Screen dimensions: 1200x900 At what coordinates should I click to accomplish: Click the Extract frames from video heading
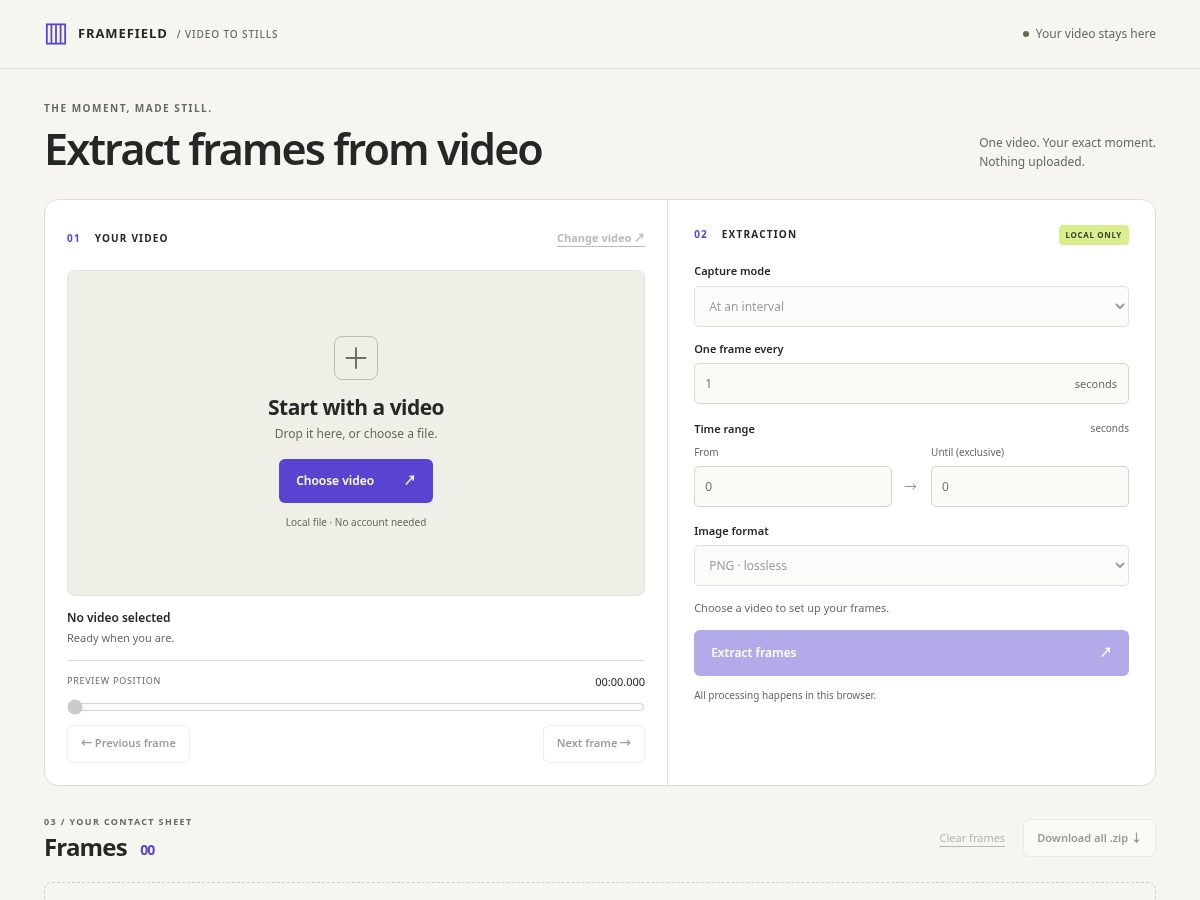pyautogui.click(x=293, y=150)
